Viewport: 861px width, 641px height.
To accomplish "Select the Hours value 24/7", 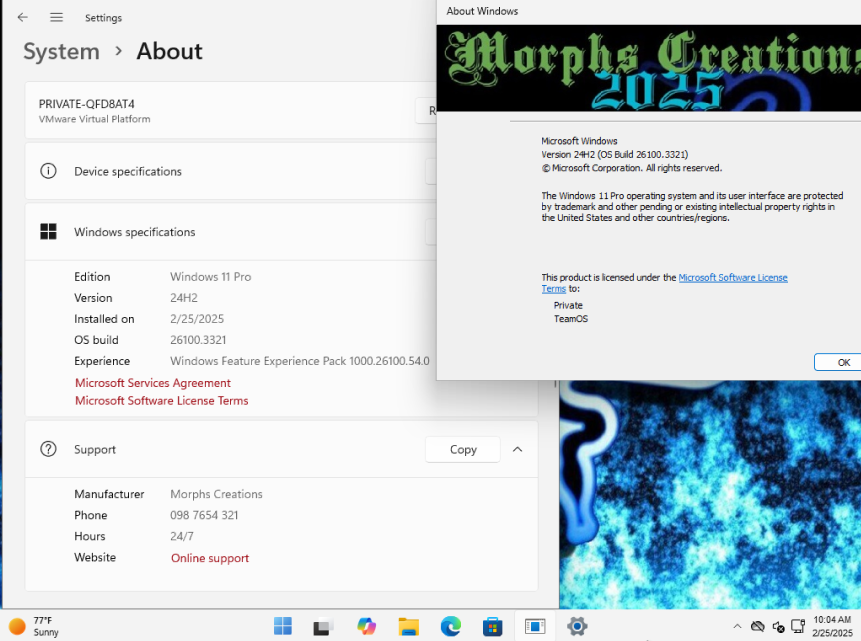I will click(x=182, y=536).
